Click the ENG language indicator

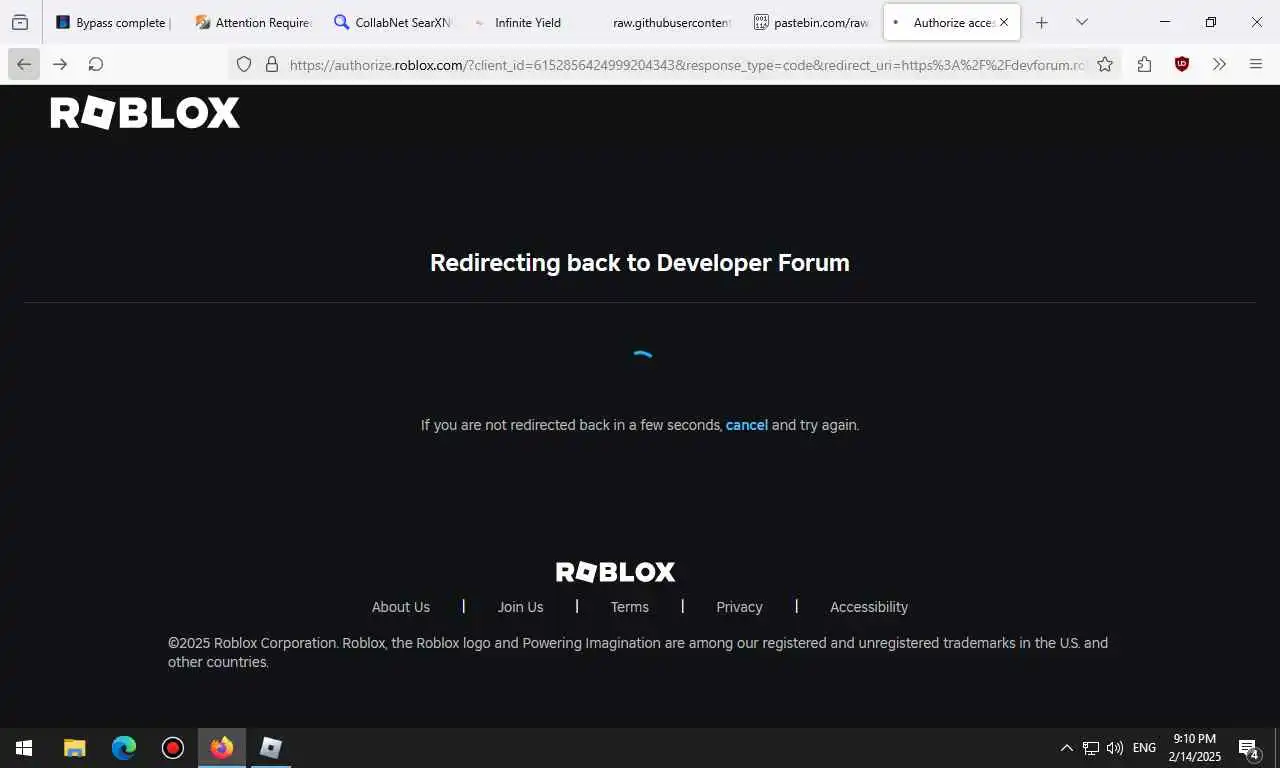tap(1144, 748)
